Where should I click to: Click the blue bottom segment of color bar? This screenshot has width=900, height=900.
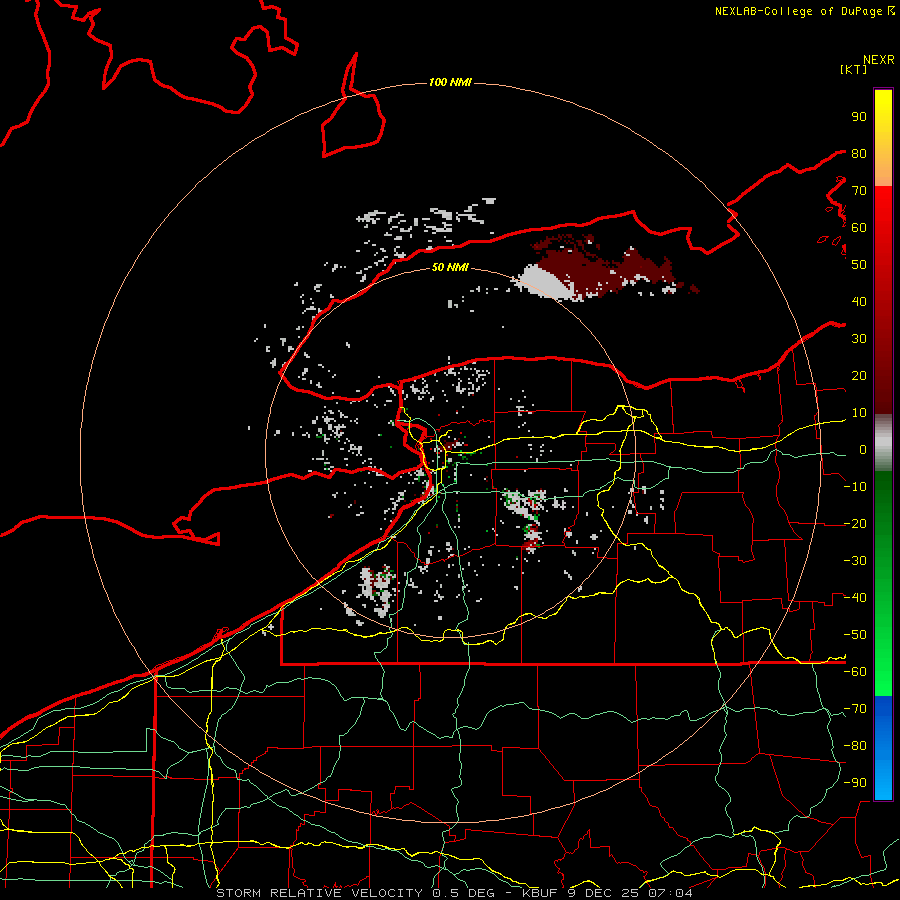[883, 747]
